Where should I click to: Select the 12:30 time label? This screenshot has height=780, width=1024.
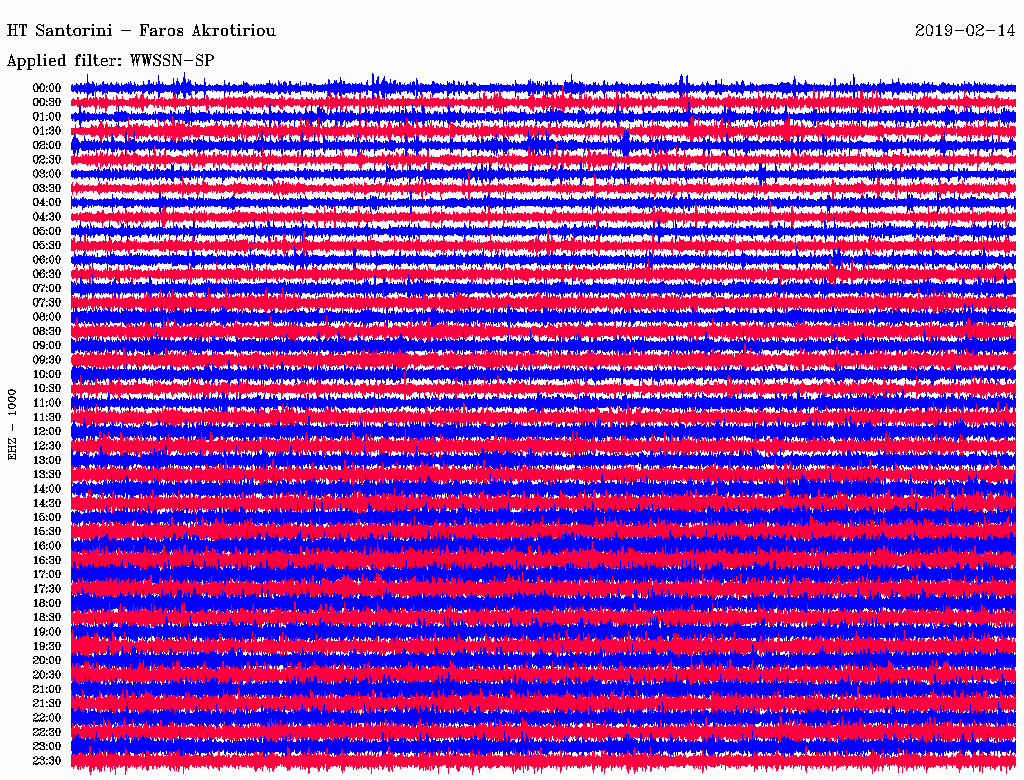click(x=47, y=446)
